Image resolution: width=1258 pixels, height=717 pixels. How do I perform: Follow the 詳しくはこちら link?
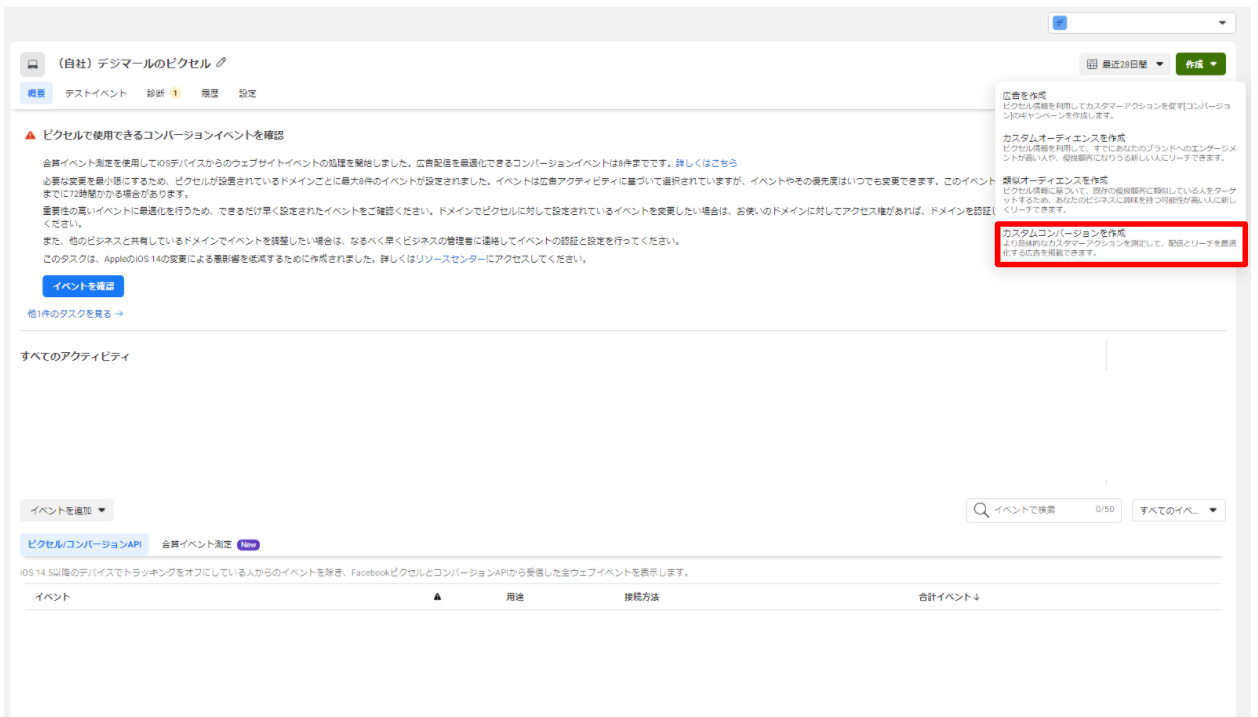pos(706,162)
